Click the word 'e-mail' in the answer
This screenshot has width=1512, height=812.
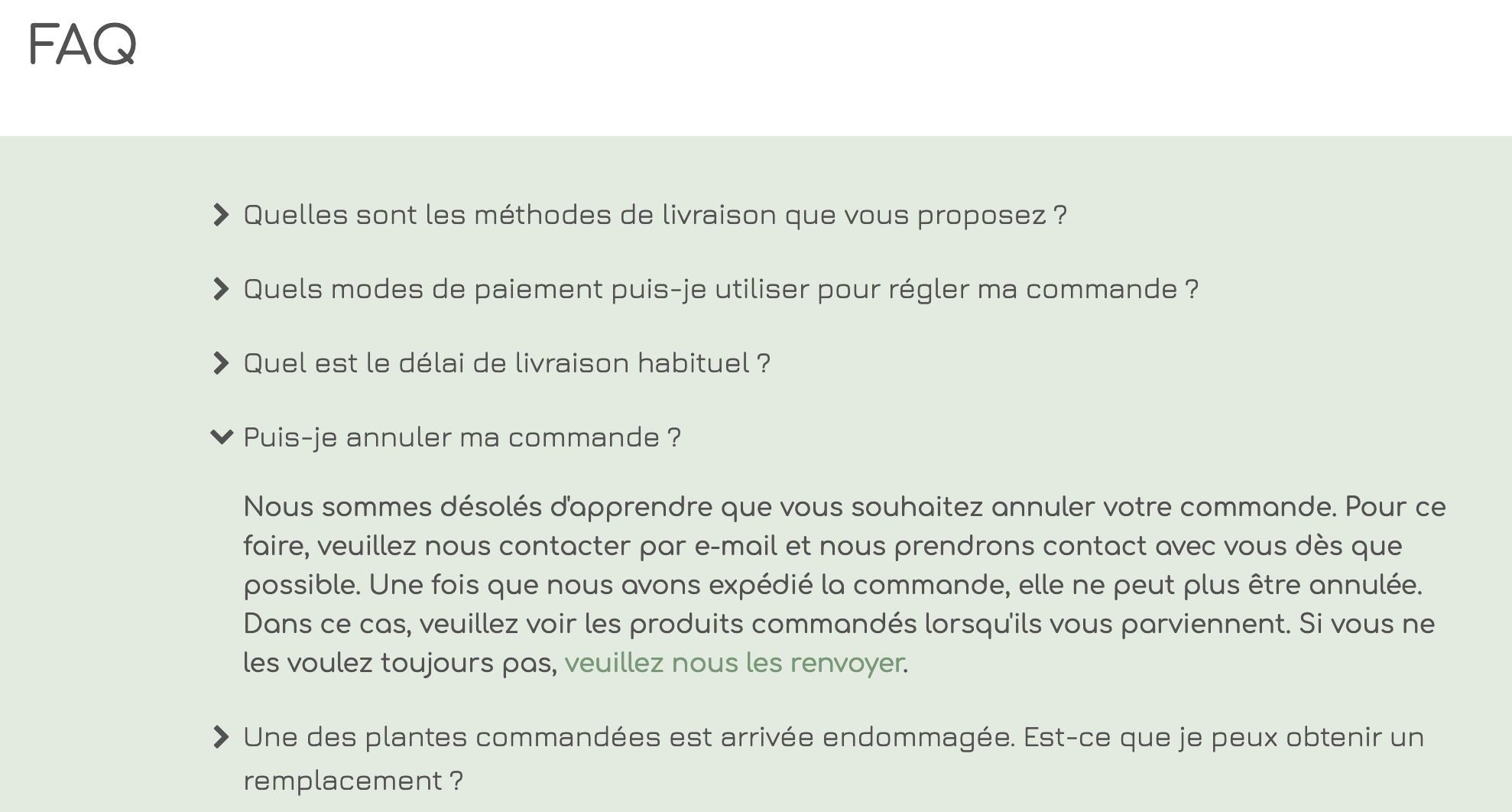pos(735,547)
